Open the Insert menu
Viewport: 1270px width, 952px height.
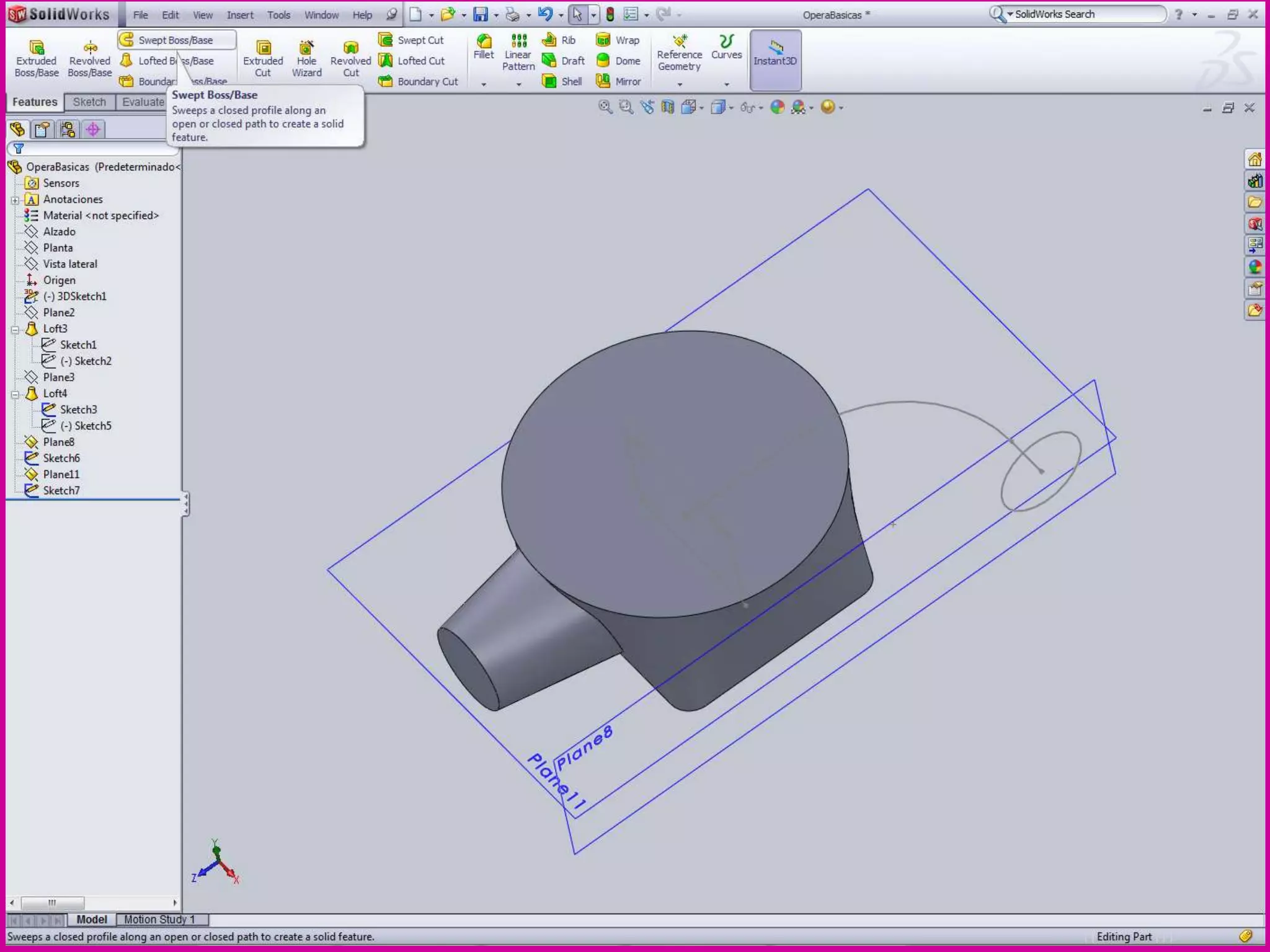pyautogui.click(x=239, y=15)
